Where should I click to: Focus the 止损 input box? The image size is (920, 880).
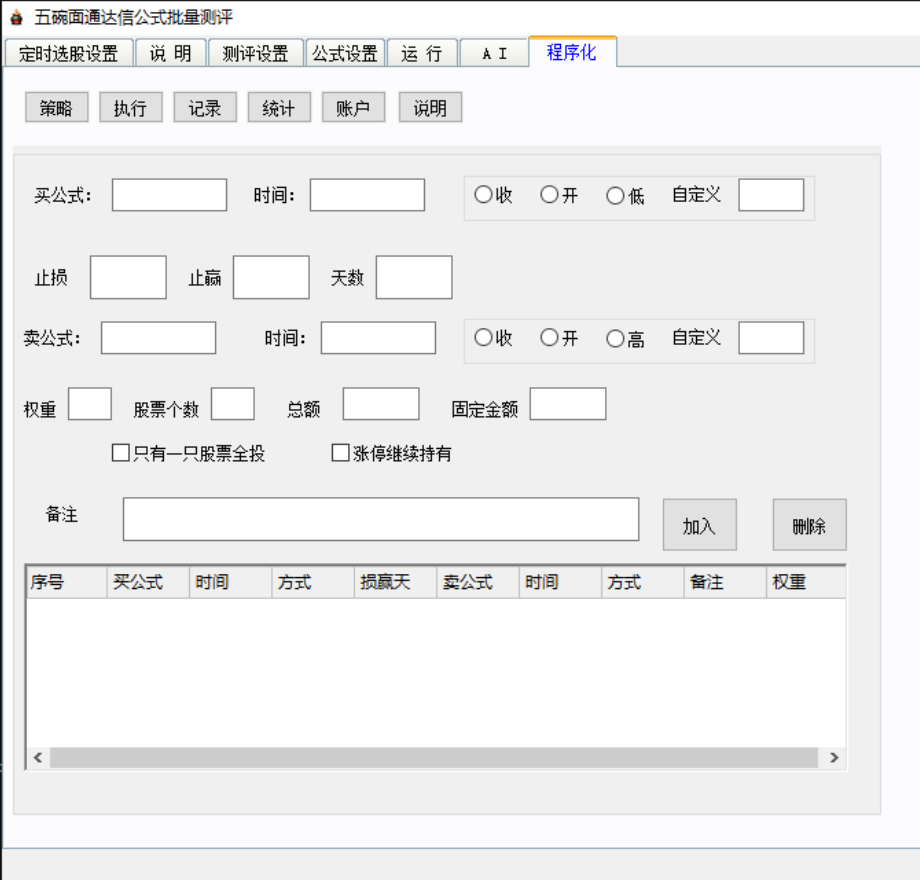coord(128,277)
